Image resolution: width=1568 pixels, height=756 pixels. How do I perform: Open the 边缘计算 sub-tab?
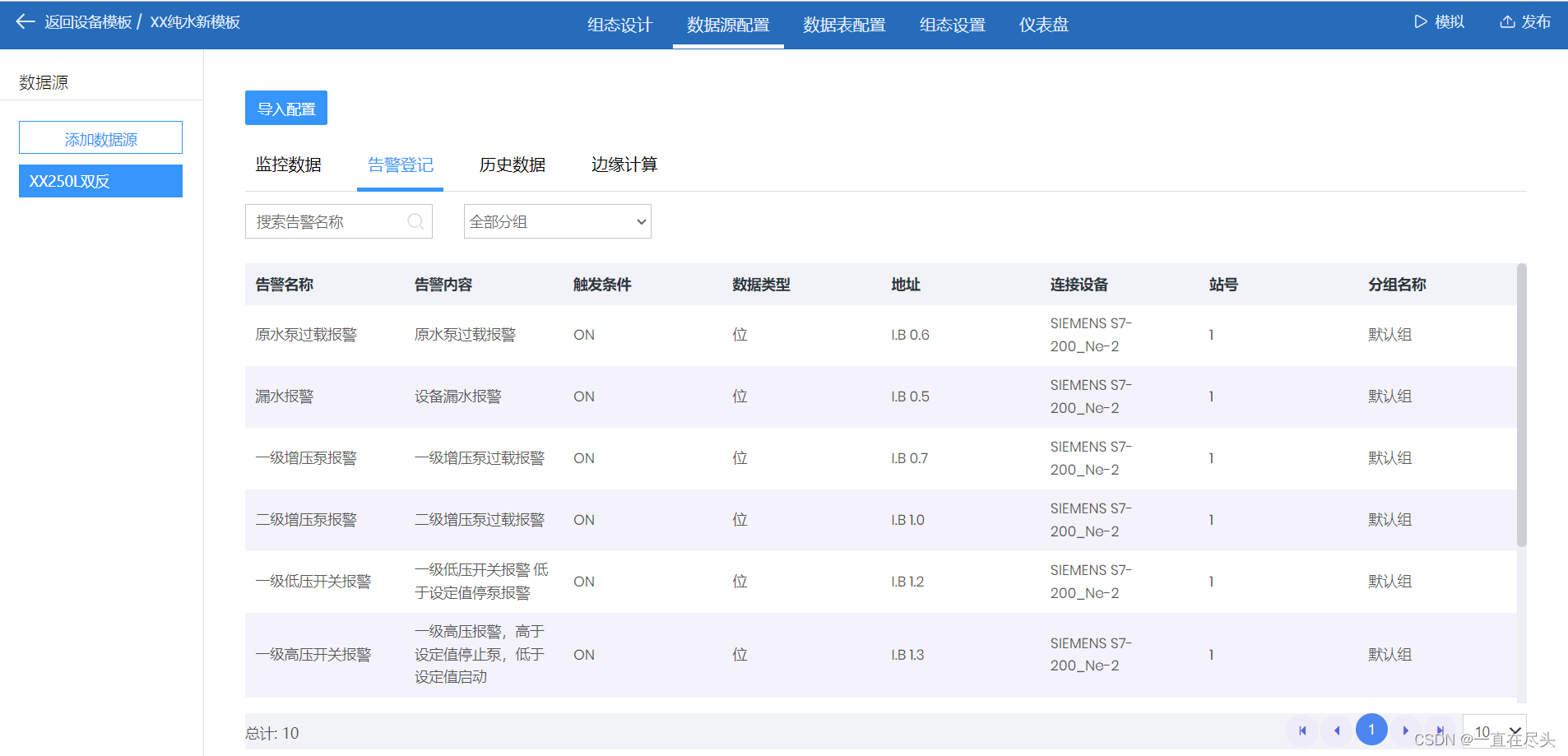pos(624,165)
